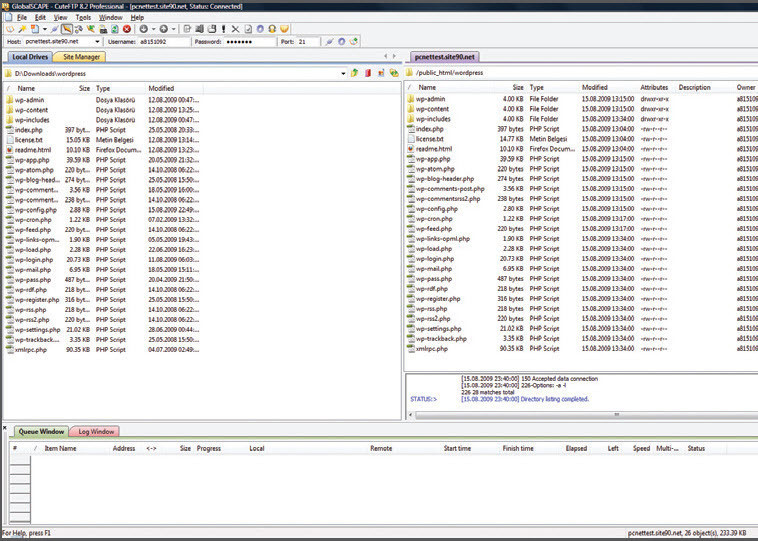Open the File menu
758x541 pixels.
point(22,17)
